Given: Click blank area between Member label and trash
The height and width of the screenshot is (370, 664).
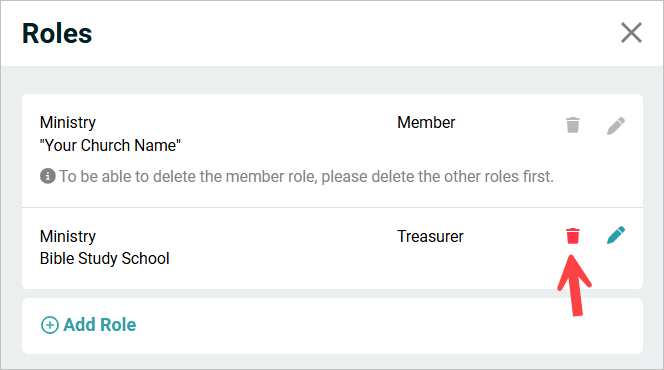Looking at the screenshot, I should (x=510, y=123).
